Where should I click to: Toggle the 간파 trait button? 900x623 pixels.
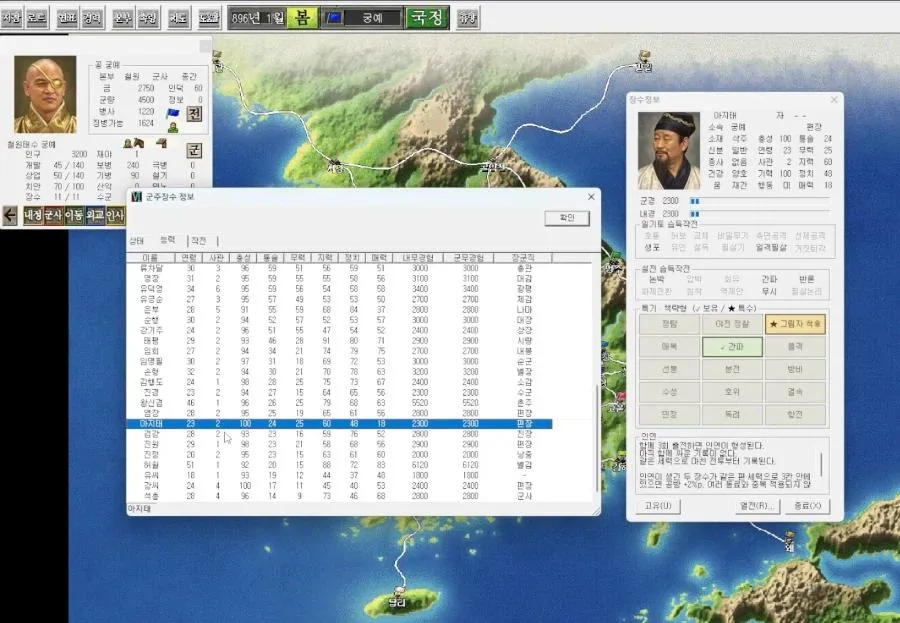point(732,347)
